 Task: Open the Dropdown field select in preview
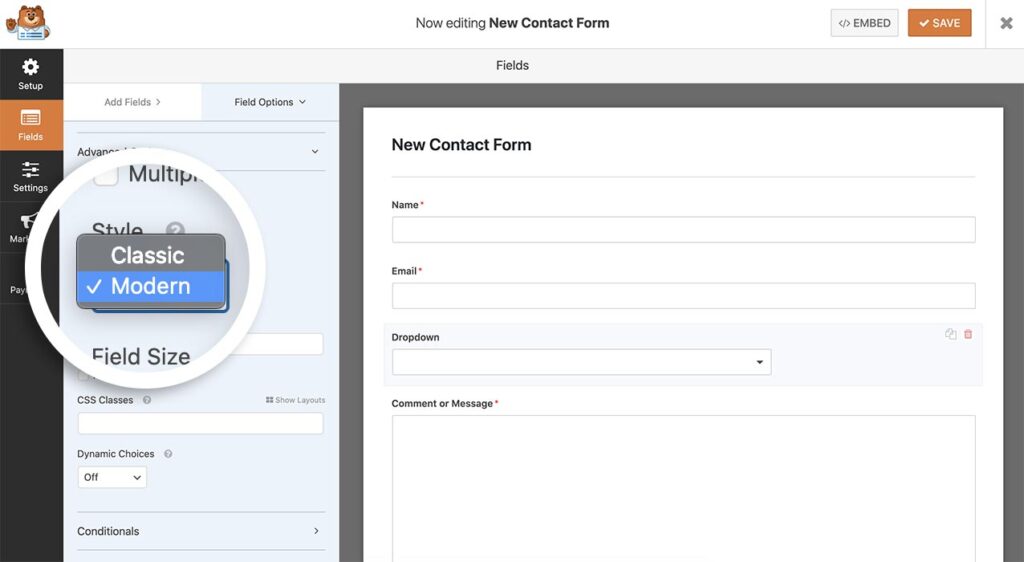(581, 362)
